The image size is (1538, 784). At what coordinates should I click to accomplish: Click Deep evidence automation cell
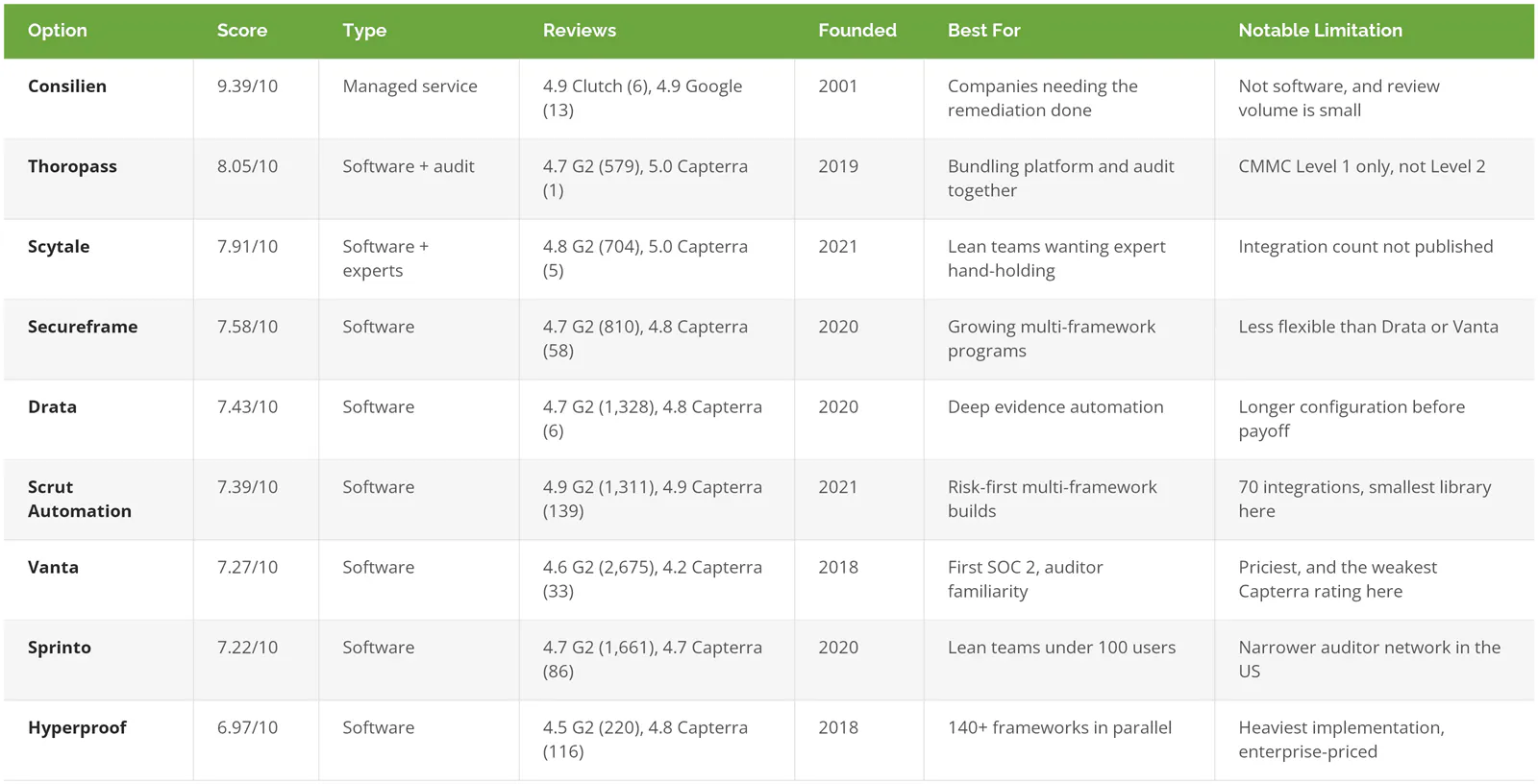tap(1055, 407)
